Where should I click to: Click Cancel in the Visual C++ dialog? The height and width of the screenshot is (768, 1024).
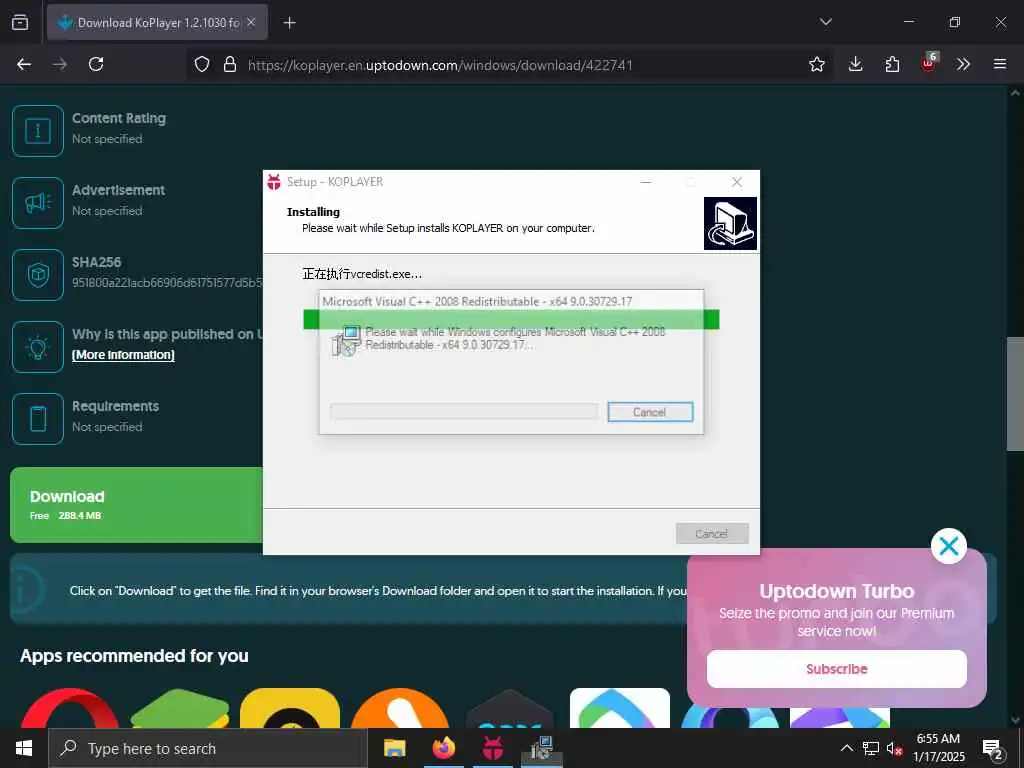pyautogui.click(x=650, y=412)
